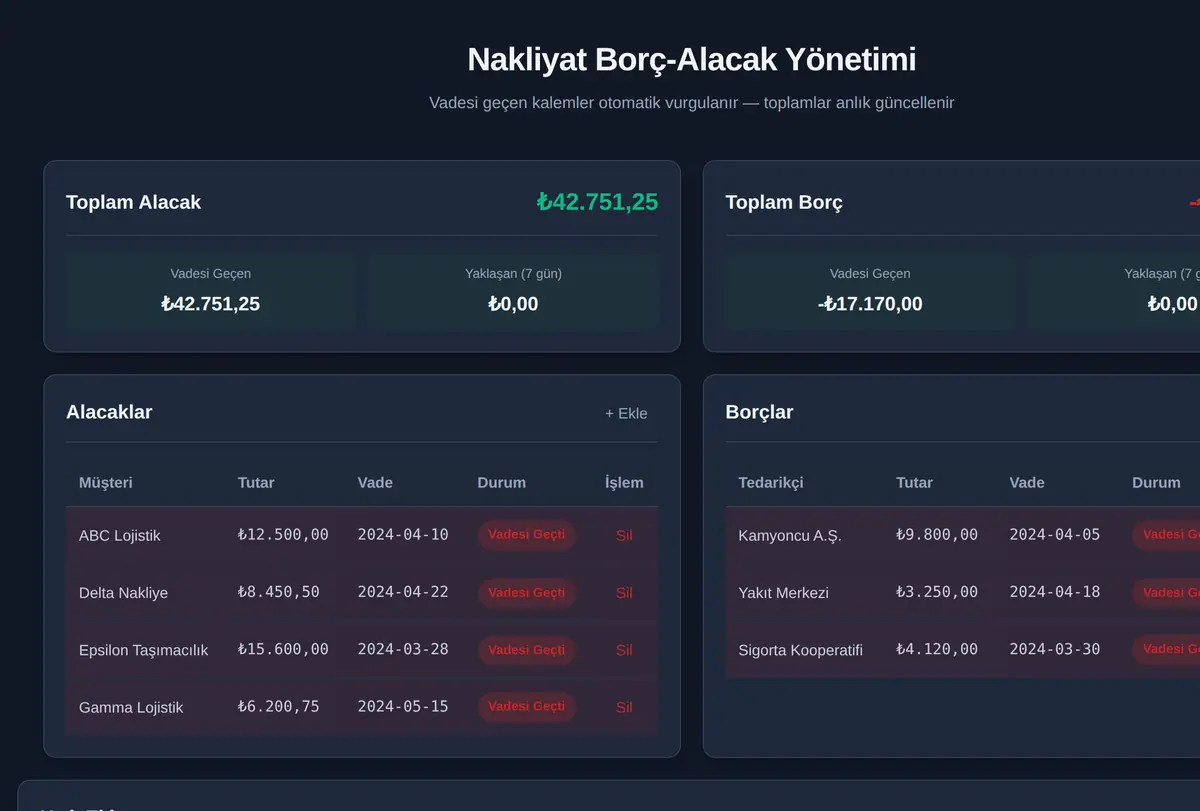The height and width of the screenshot is (811, 1200).
Task: Click the Tutar header in Borçlar table
Action: tap(915, 482)
